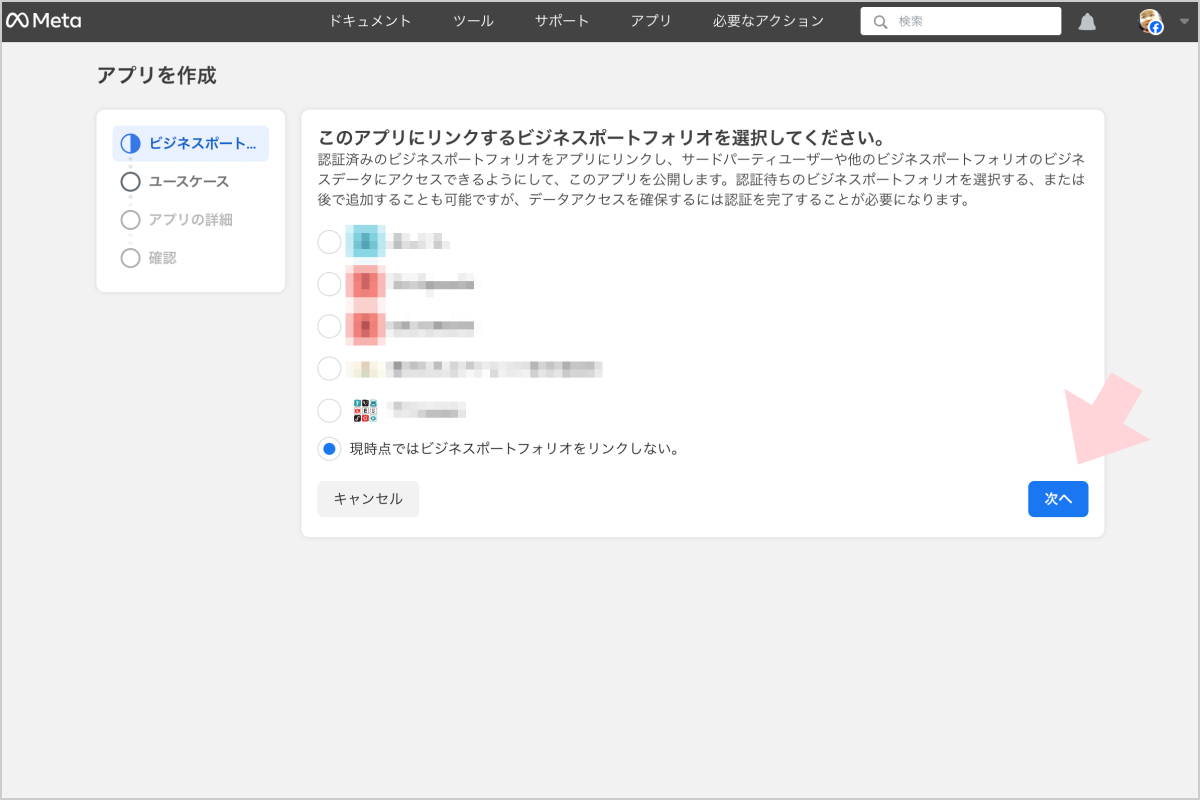Select 現時点ではビジネスポートフォリオをリンクしない option
This screenshot has width=1200, height=800.
tap(329, 449)
